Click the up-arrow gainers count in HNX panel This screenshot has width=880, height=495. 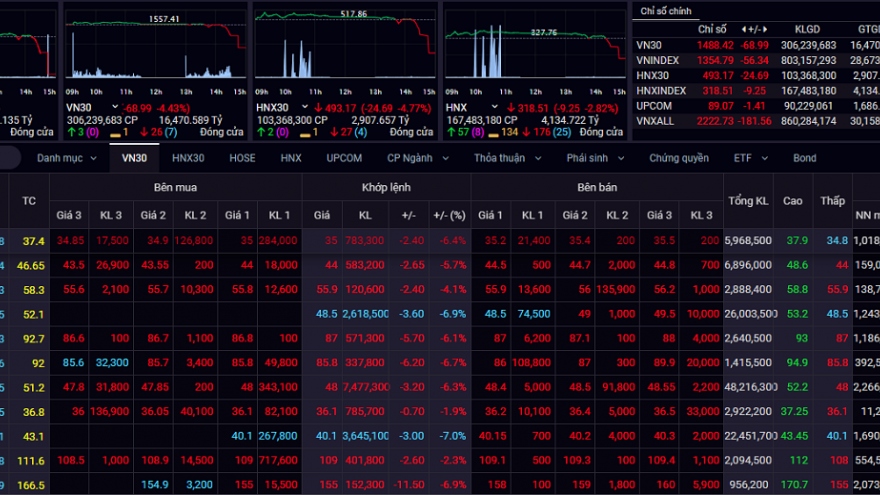pyautogui.click(x=458, y=132)
